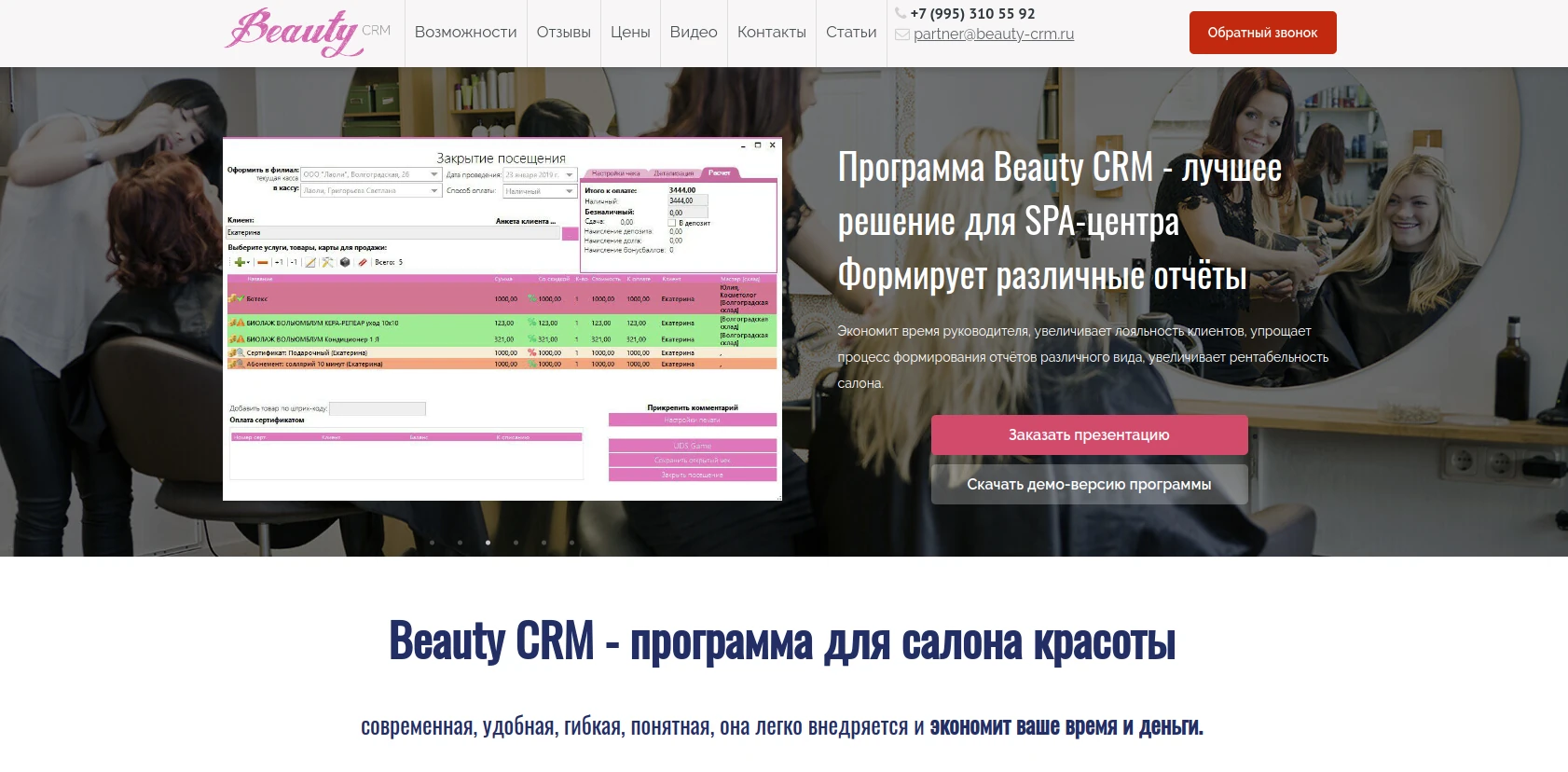Image resolution: width=1568 pixels, height=772 pixels.
Task: Click 'Анкета клиента ...' link
Action: pyautogui.click(x=526, y=221)
